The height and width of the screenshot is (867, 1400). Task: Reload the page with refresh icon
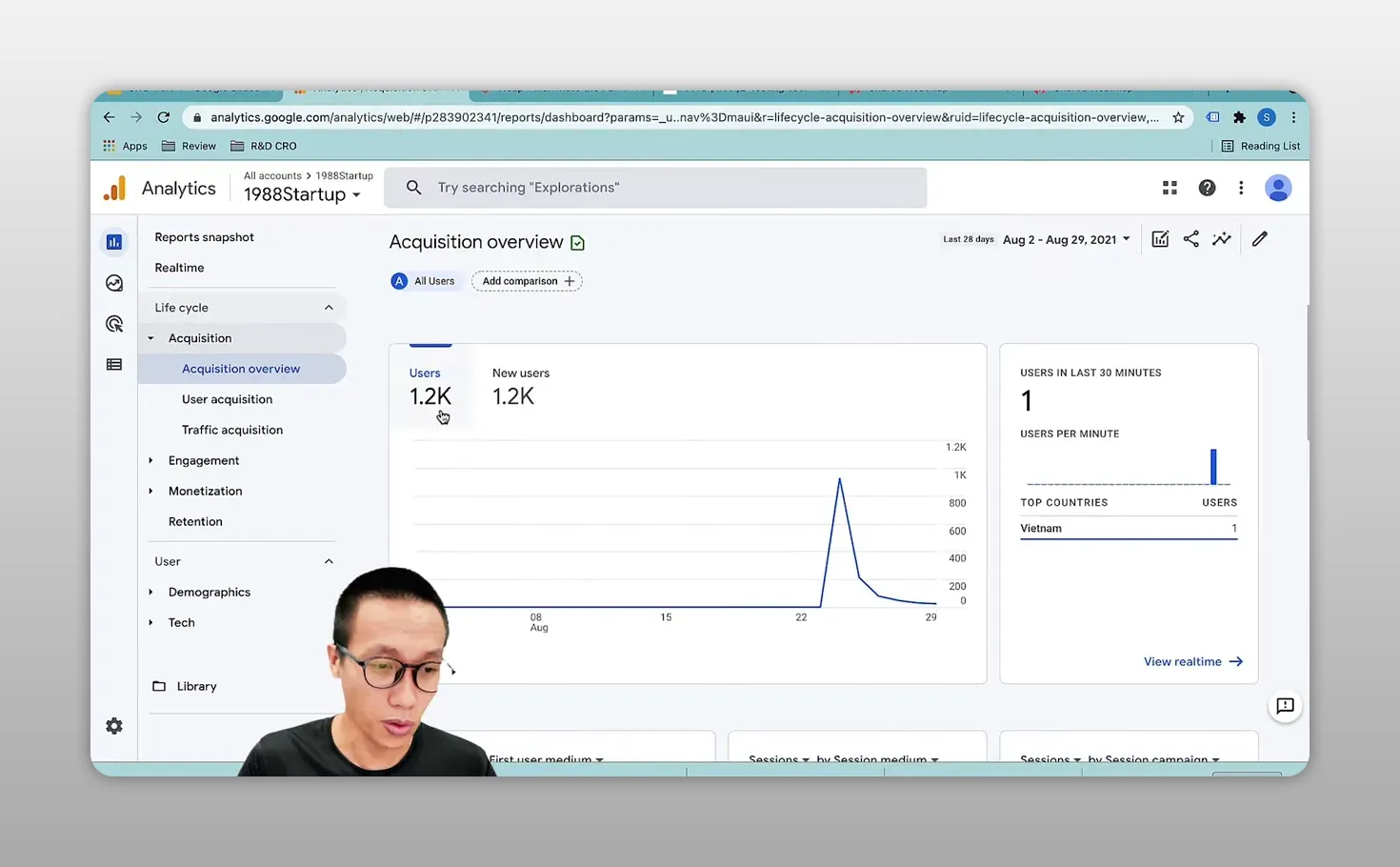tap(164, 117)
